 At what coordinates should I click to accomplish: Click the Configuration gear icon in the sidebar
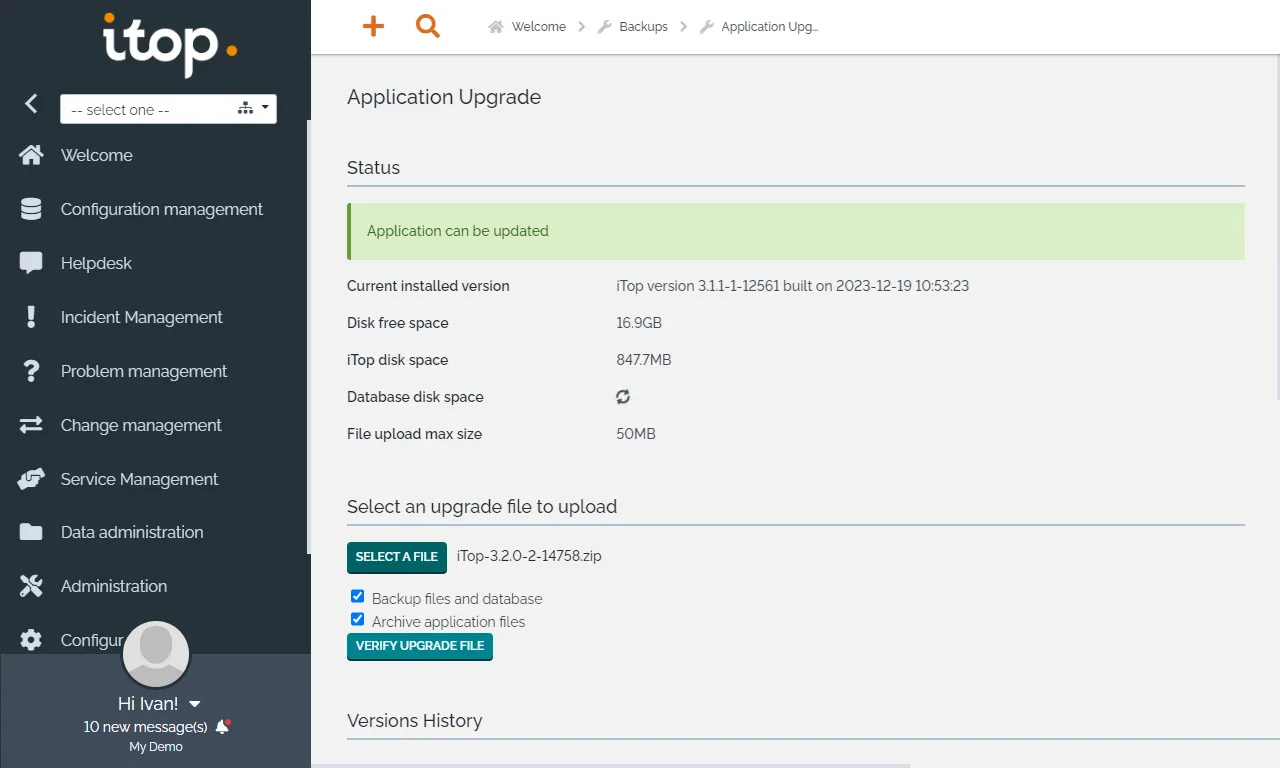point(31,640)
